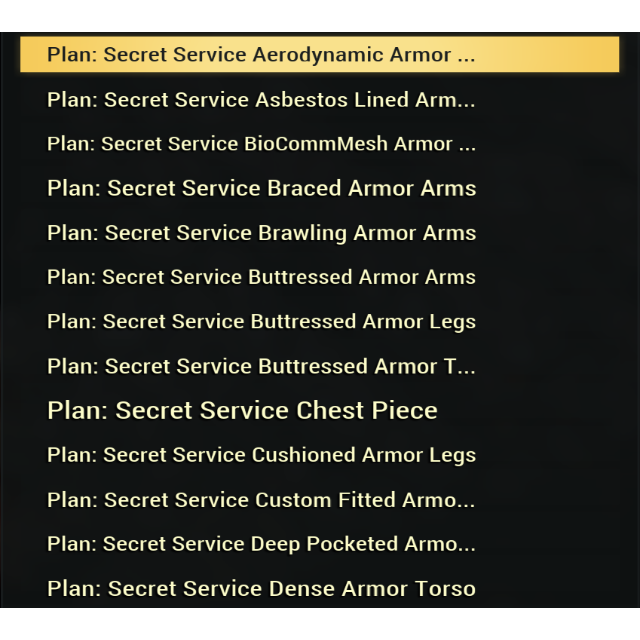Viewport: 640px width, 640px height.
Task: Choose Secret Service Buttressed Armor Legs plan
Action: 261,321
